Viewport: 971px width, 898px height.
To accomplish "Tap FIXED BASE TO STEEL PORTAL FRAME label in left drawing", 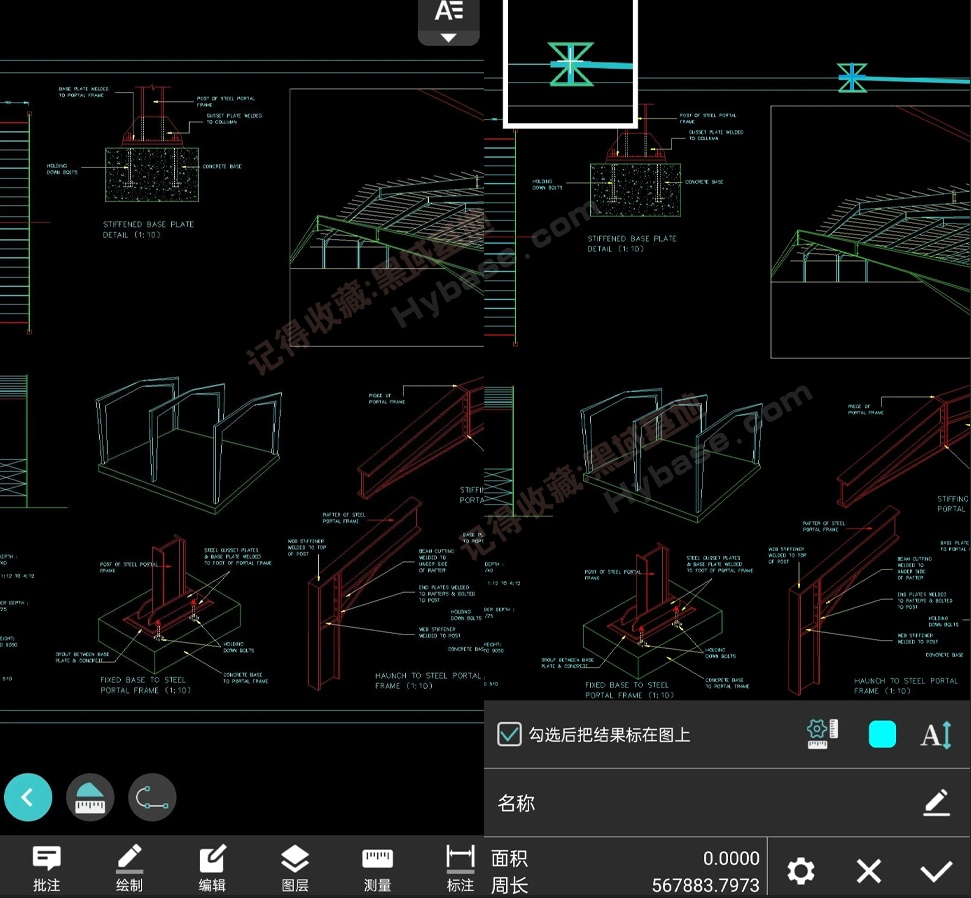I will 144,685.
